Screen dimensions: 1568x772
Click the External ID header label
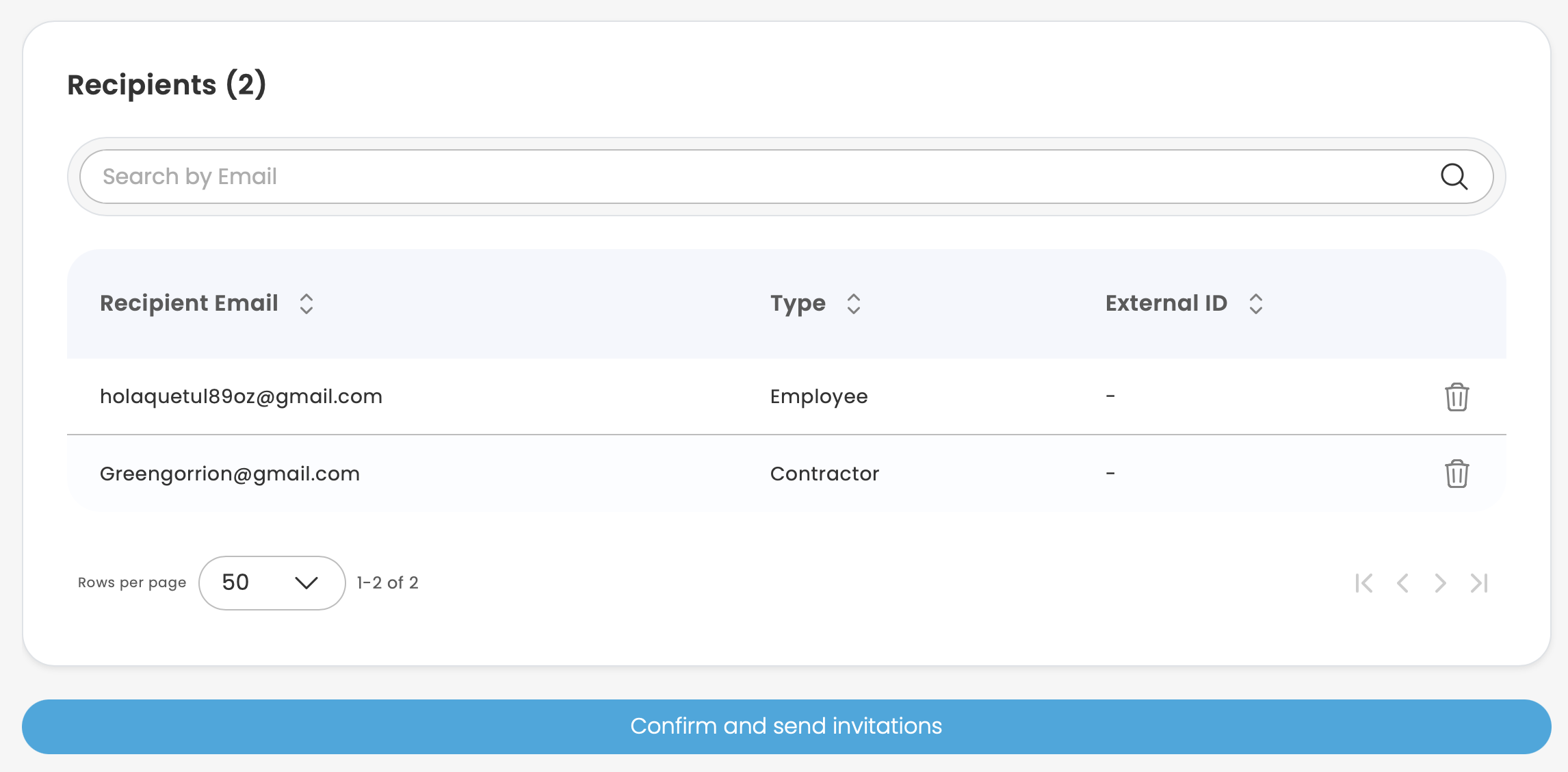(1166, 303)
